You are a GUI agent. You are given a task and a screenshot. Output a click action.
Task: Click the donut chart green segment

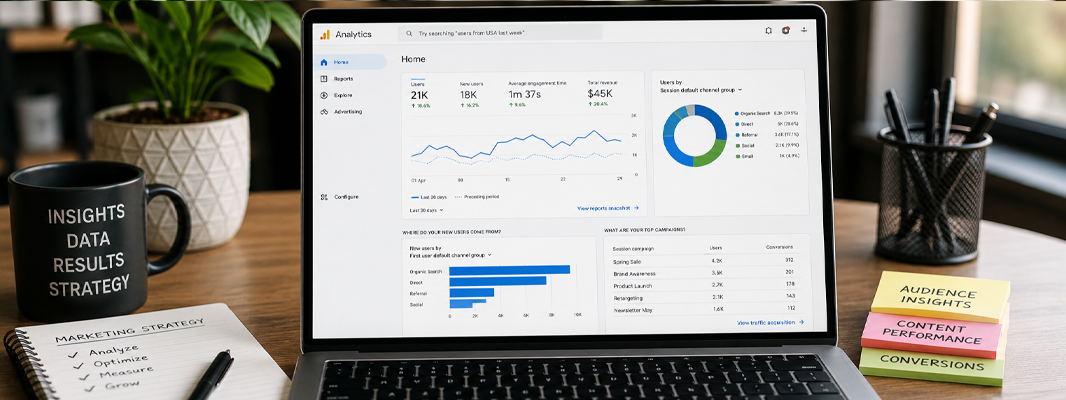tap(711, 154)
